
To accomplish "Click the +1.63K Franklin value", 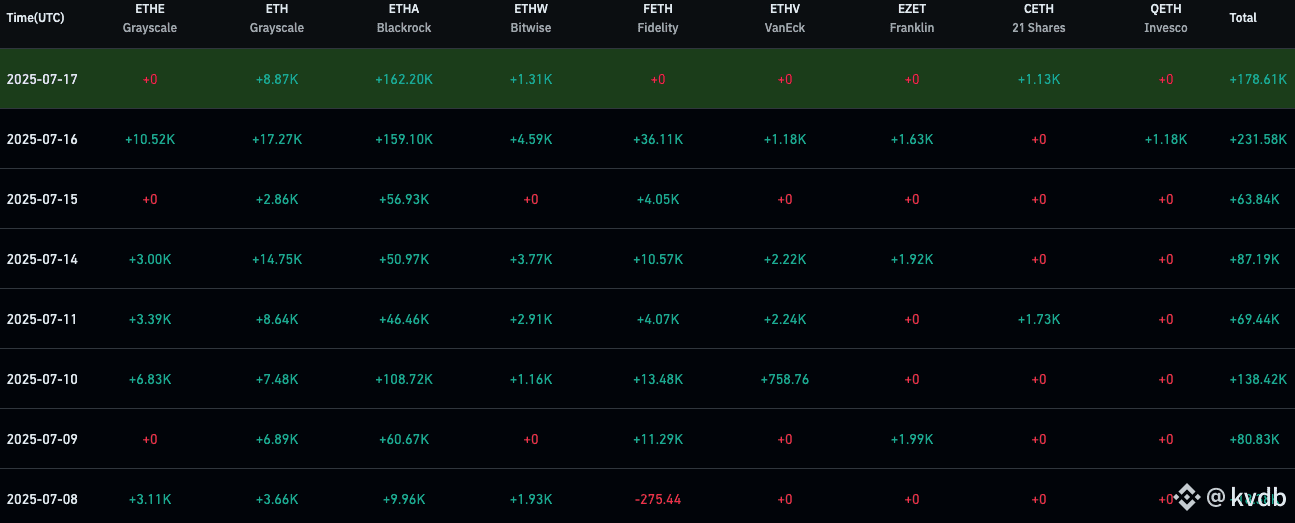I will coord(912,139).
